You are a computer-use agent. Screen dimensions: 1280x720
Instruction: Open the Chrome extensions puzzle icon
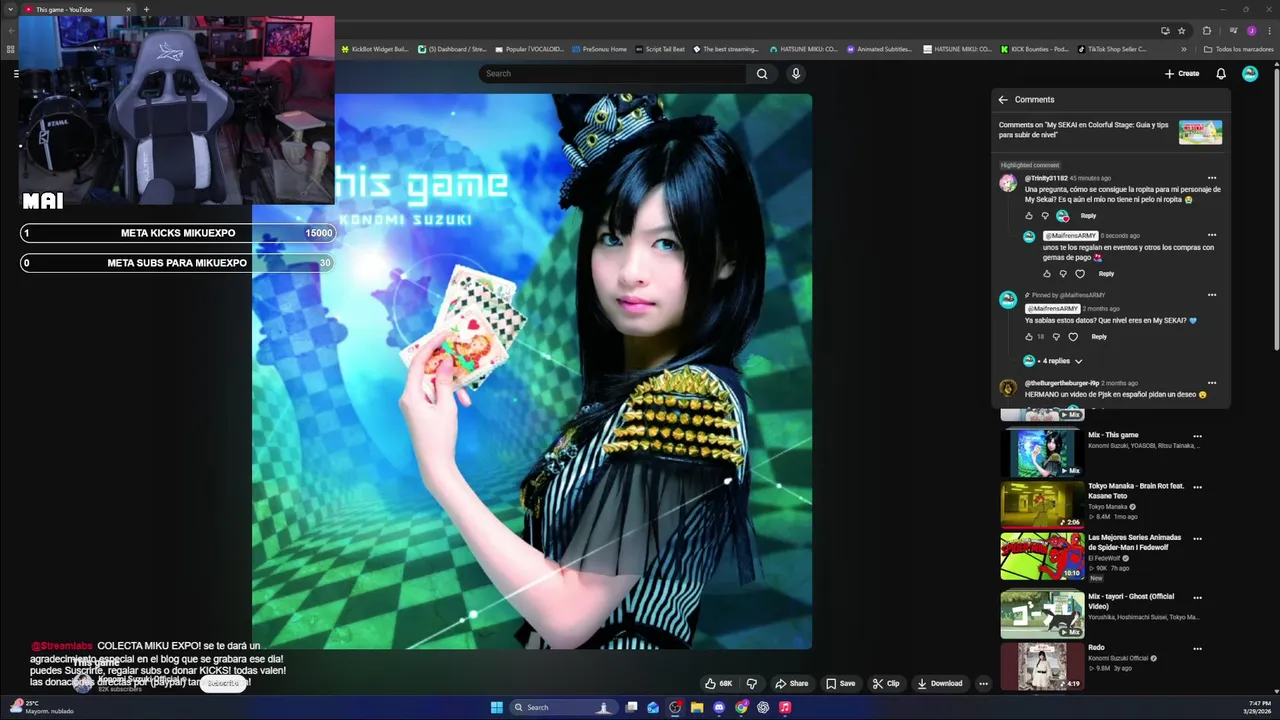point(1207,31)
